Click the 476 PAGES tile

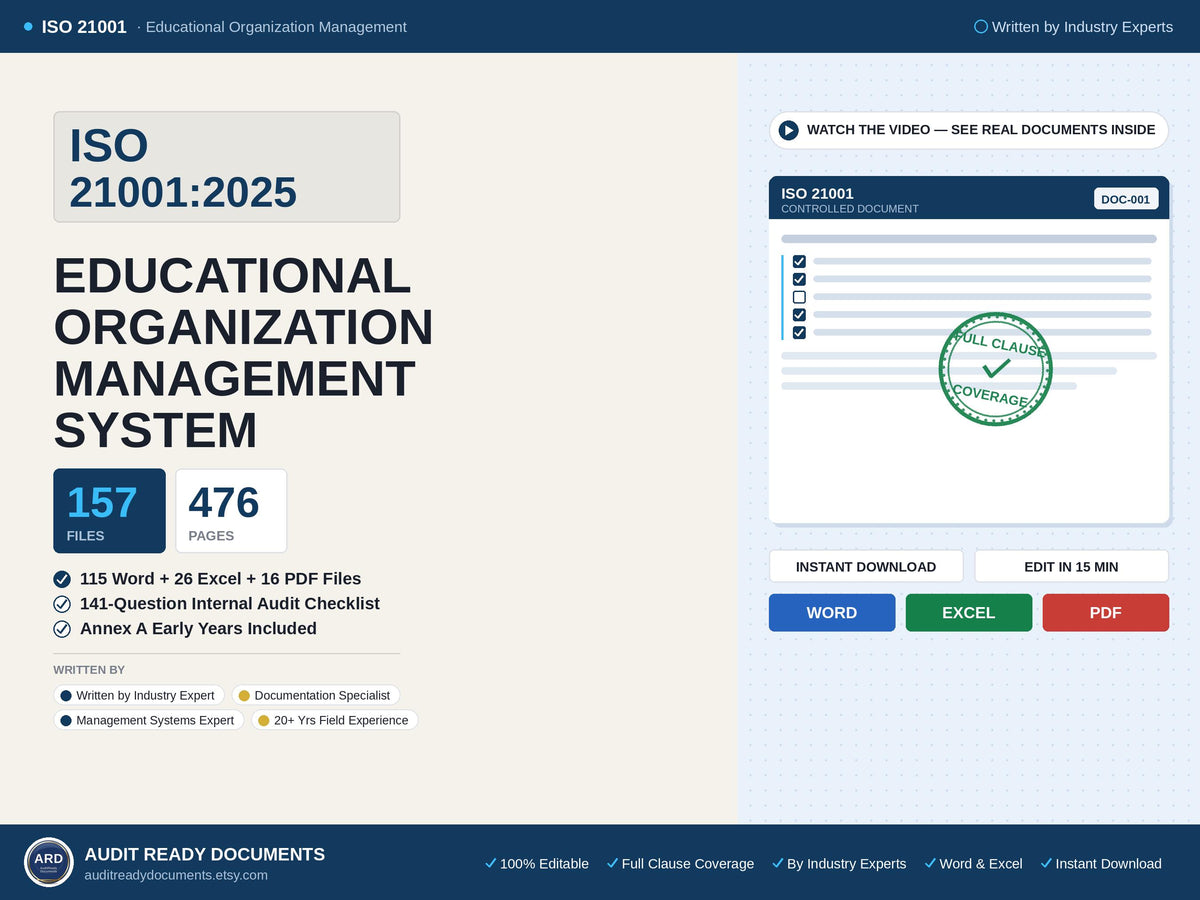[x=231, y=511]
